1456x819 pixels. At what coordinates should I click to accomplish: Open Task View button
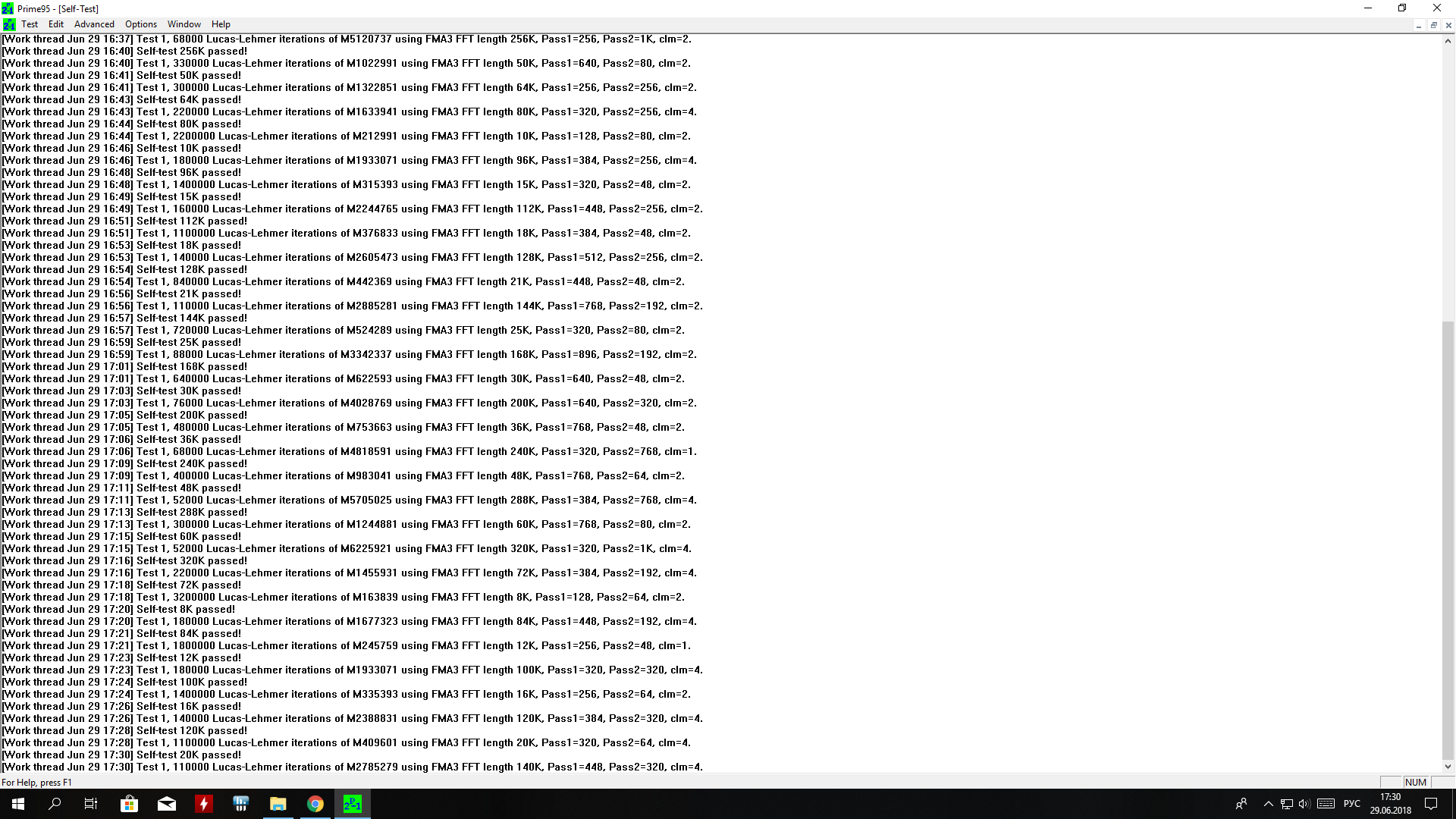tap(91, 804)
